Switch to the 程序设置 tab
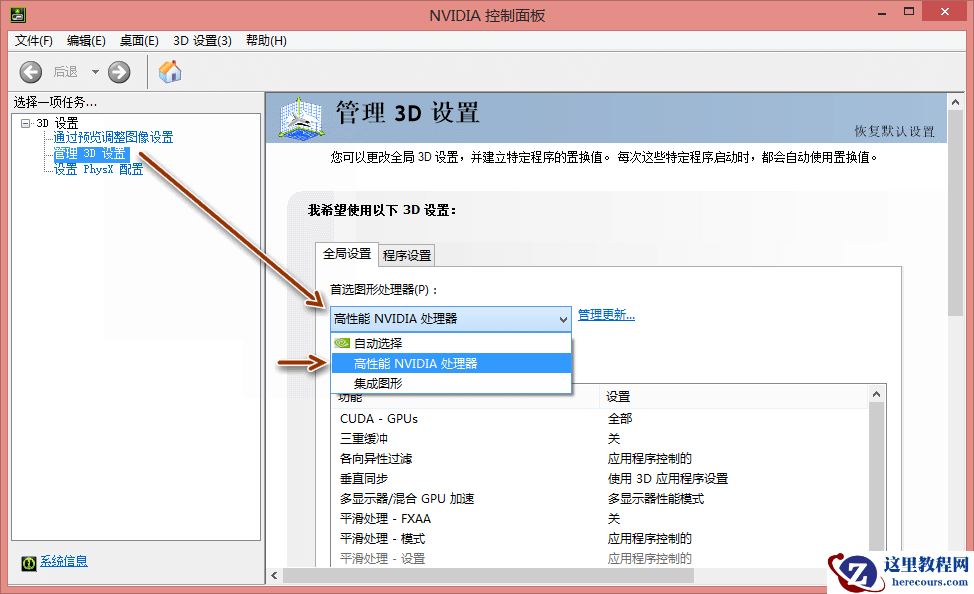Screen dimensions: 974x594 [x=406, y=255]
